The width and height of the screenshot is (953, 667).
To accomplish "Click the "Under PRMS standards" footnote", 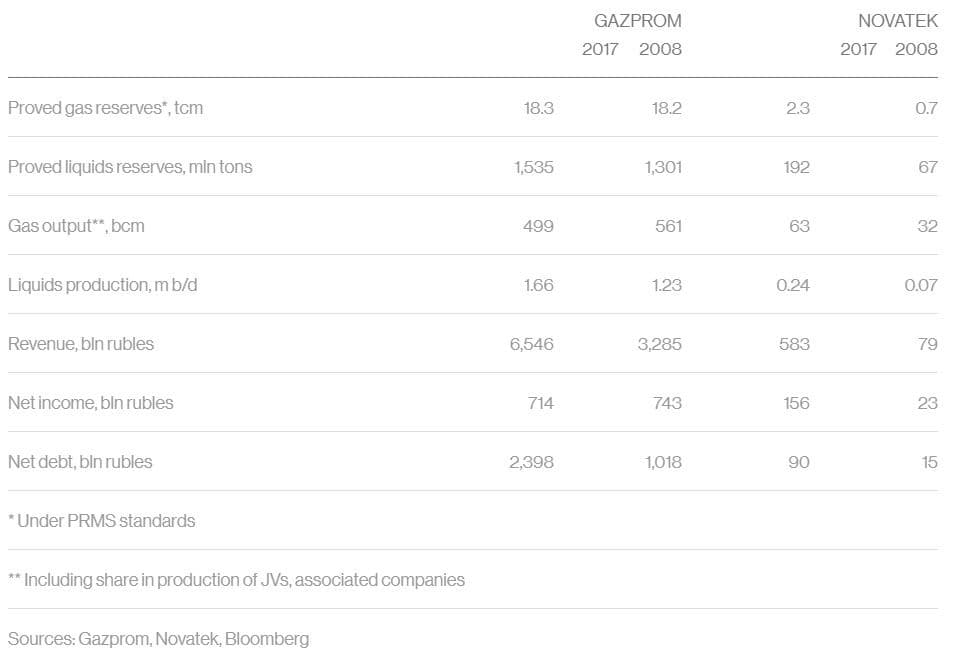I will coord(102,521).
